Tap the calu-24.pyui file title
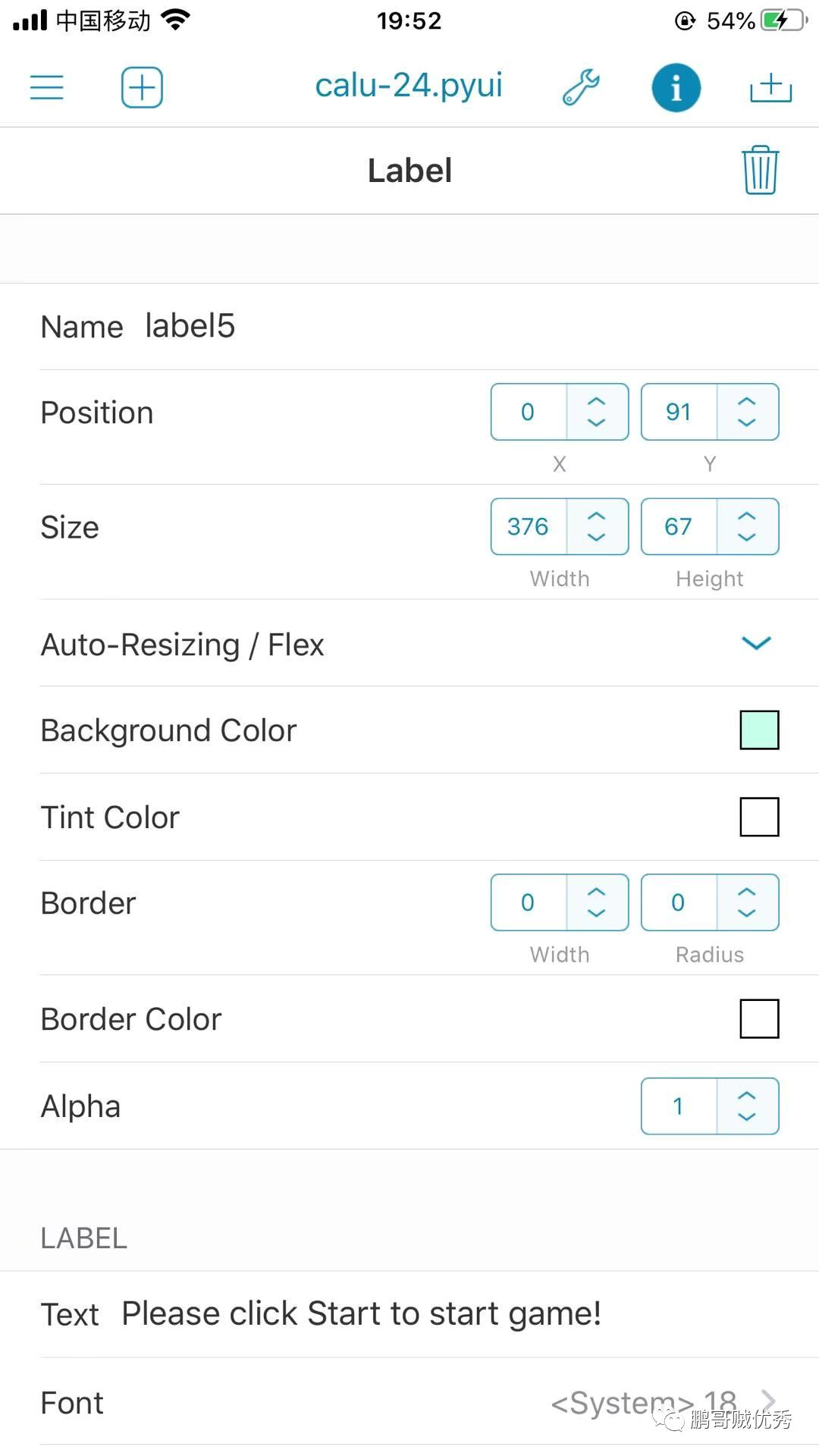Screen dimensions: 819x1456 (409, 86)
